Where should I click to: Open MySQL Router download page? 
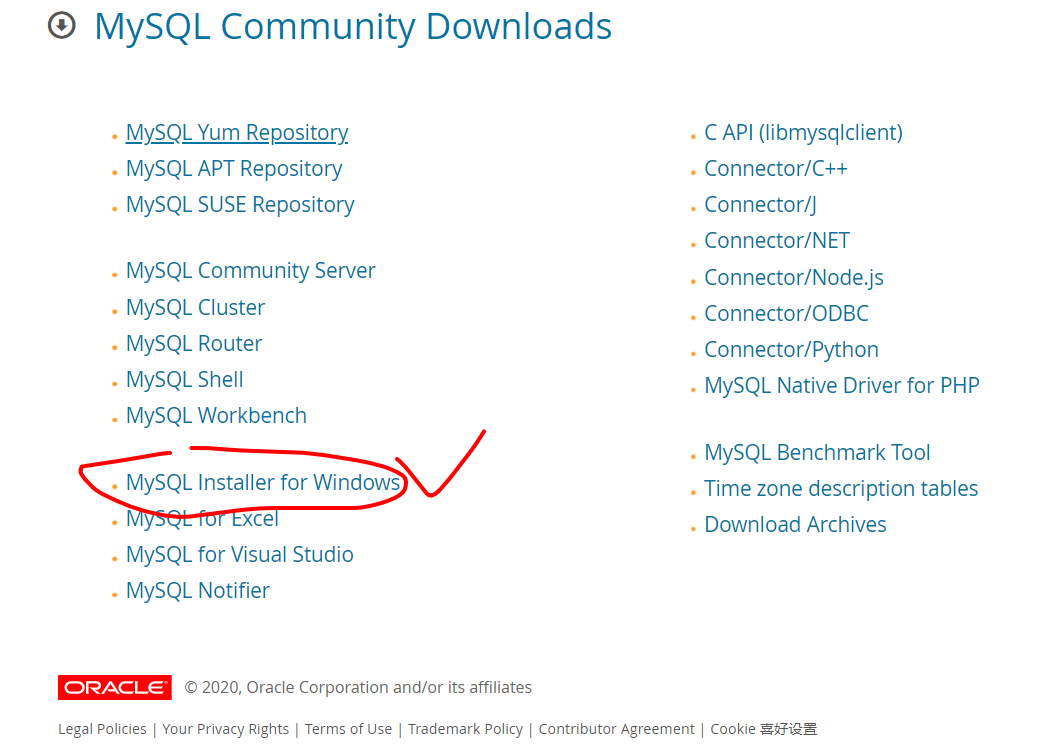click(x=194, y=343)
